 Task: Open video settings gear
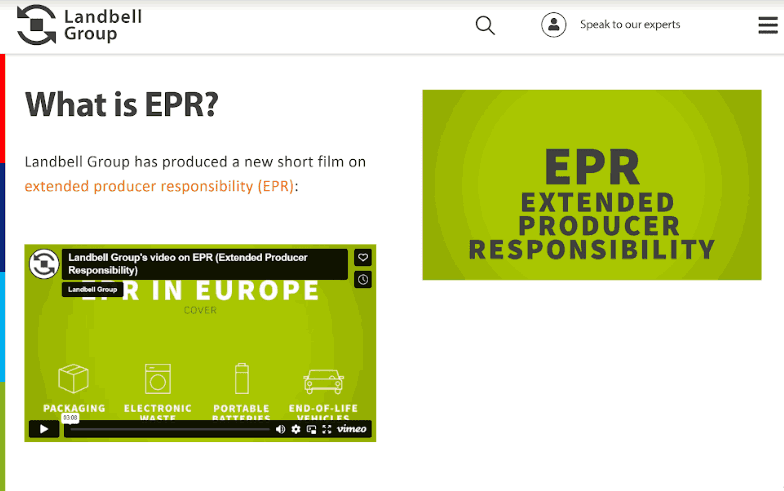pos(296,429)
